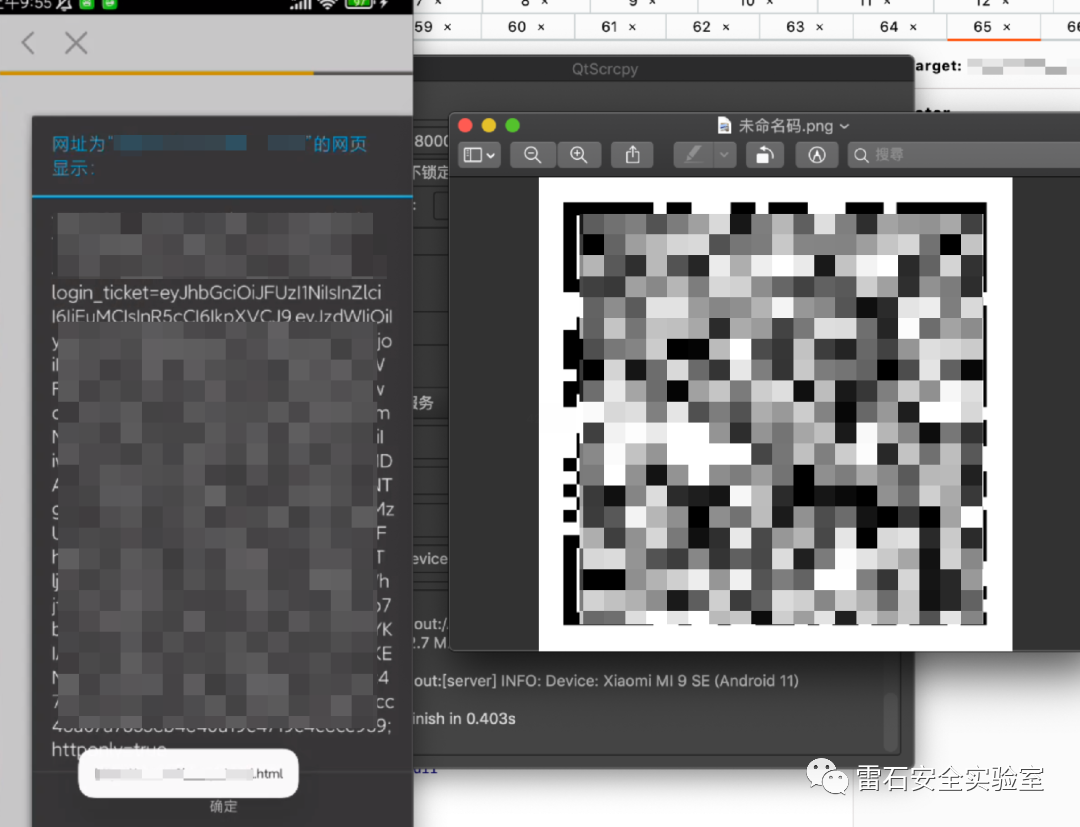
Task: Click the pixelated QR code image
Action: [775, 414]
